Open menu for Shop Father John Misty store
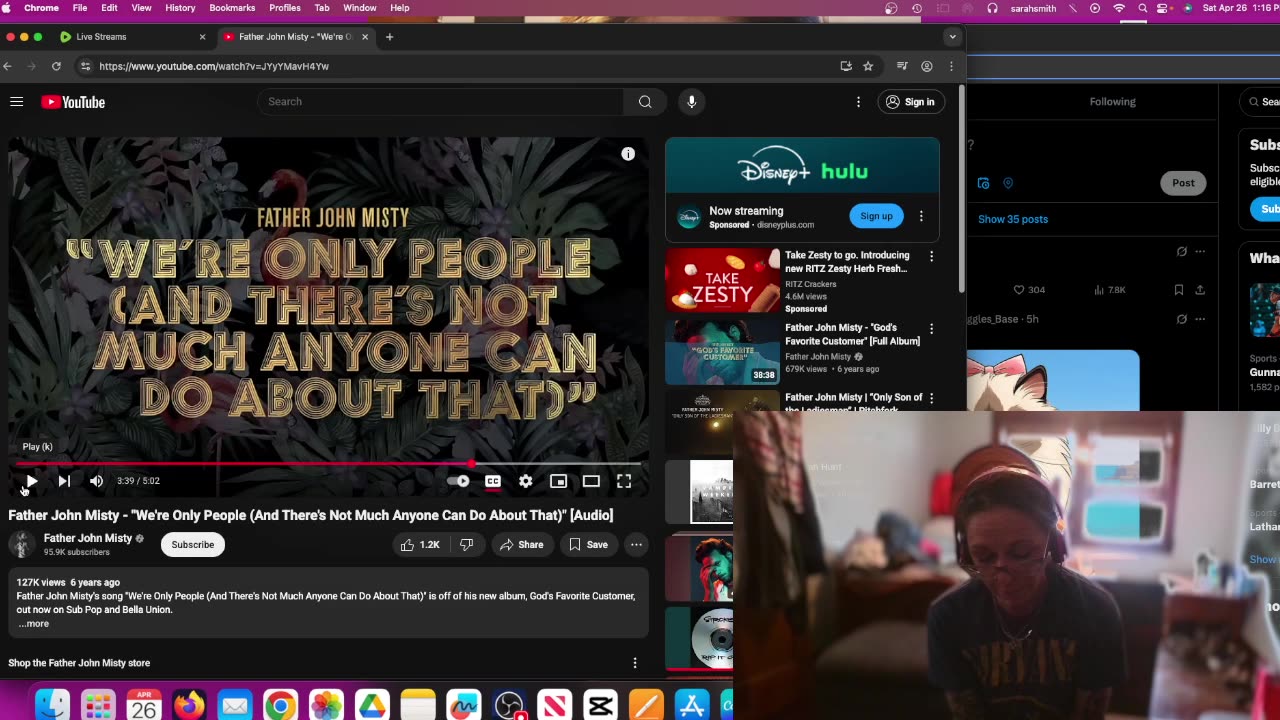This screenshot has width=1280, height=720. pyautogui.click(x=634, y=663)
